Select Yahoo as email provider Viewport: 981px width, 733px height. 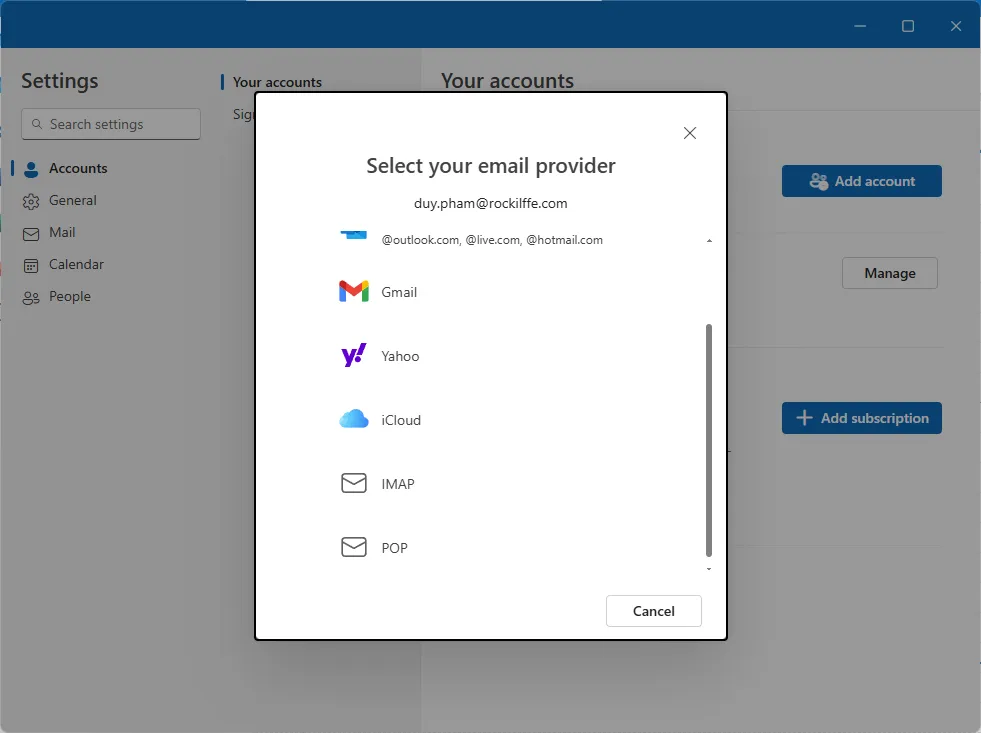pos(399,356)
